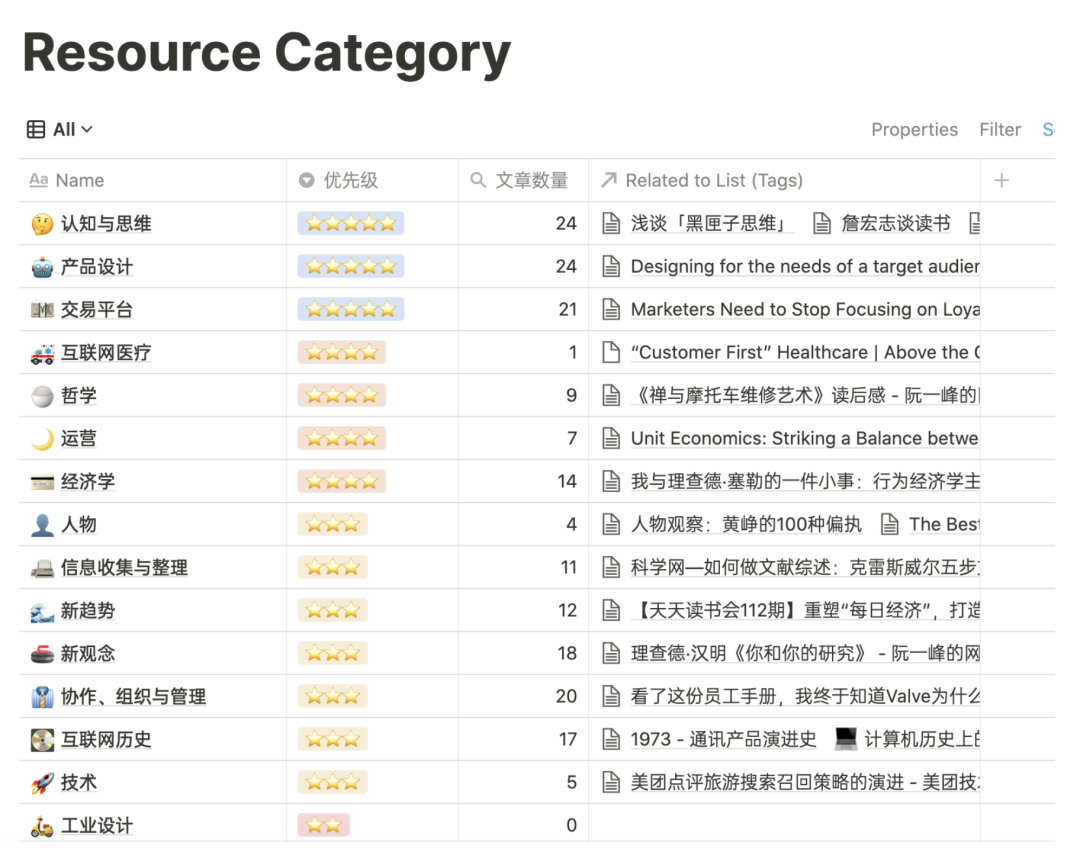Click the money icon for 交易平台
1080x862 pixels.
[42, 310]
